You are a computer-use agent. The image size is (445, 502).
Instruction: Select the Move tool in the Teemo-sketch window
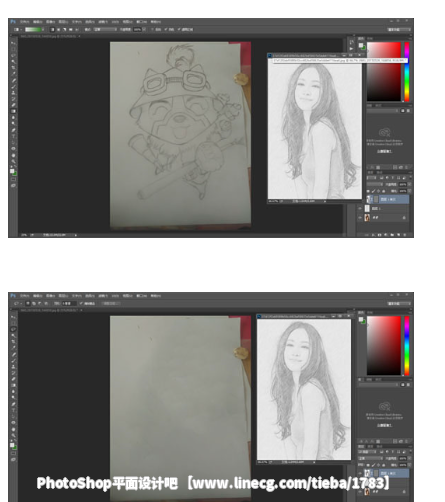click(13, 43)
